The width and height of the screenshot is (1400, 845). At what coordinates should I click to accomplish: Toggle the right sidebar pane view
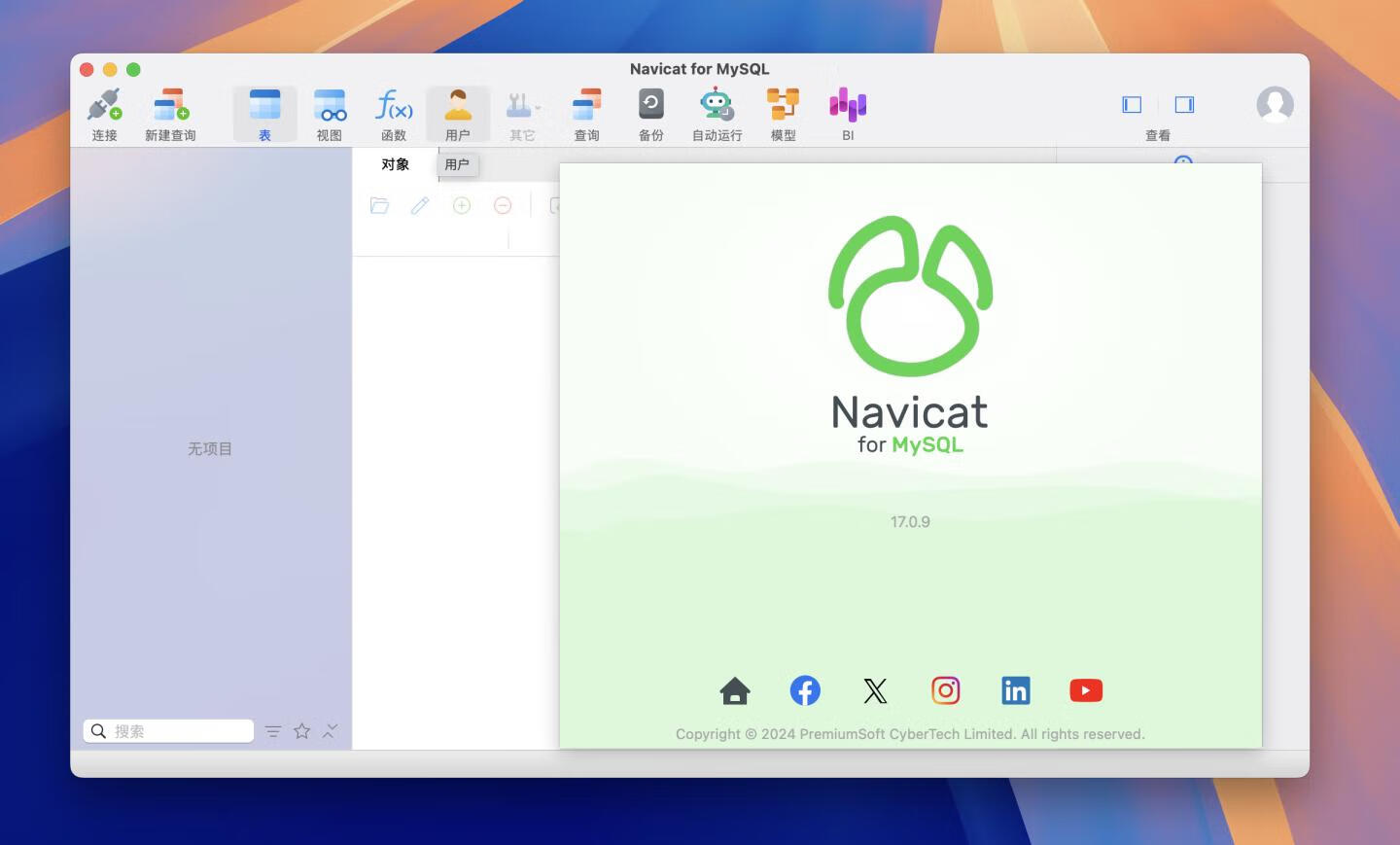tap(1184, 104)
